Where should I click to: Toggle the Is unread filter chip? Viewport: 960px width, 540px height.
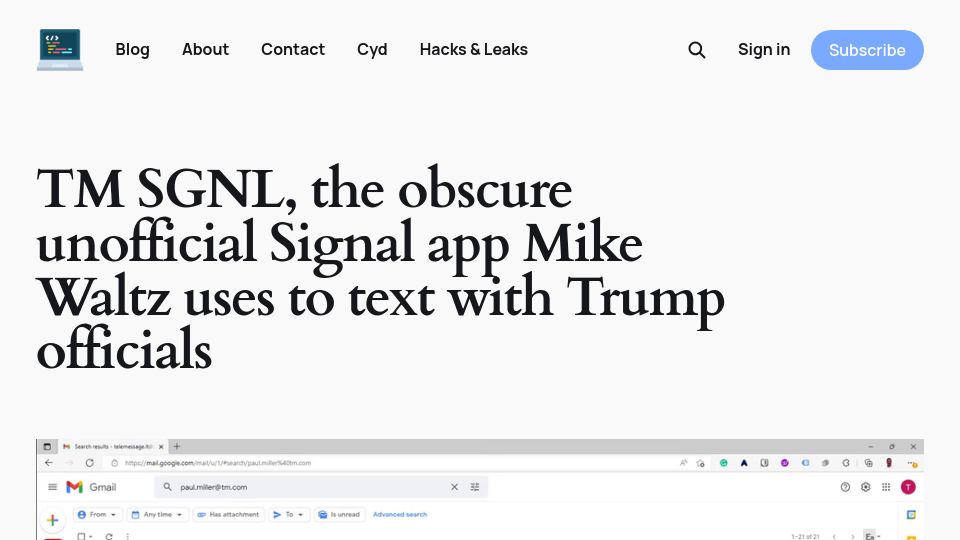coord(339,514)
